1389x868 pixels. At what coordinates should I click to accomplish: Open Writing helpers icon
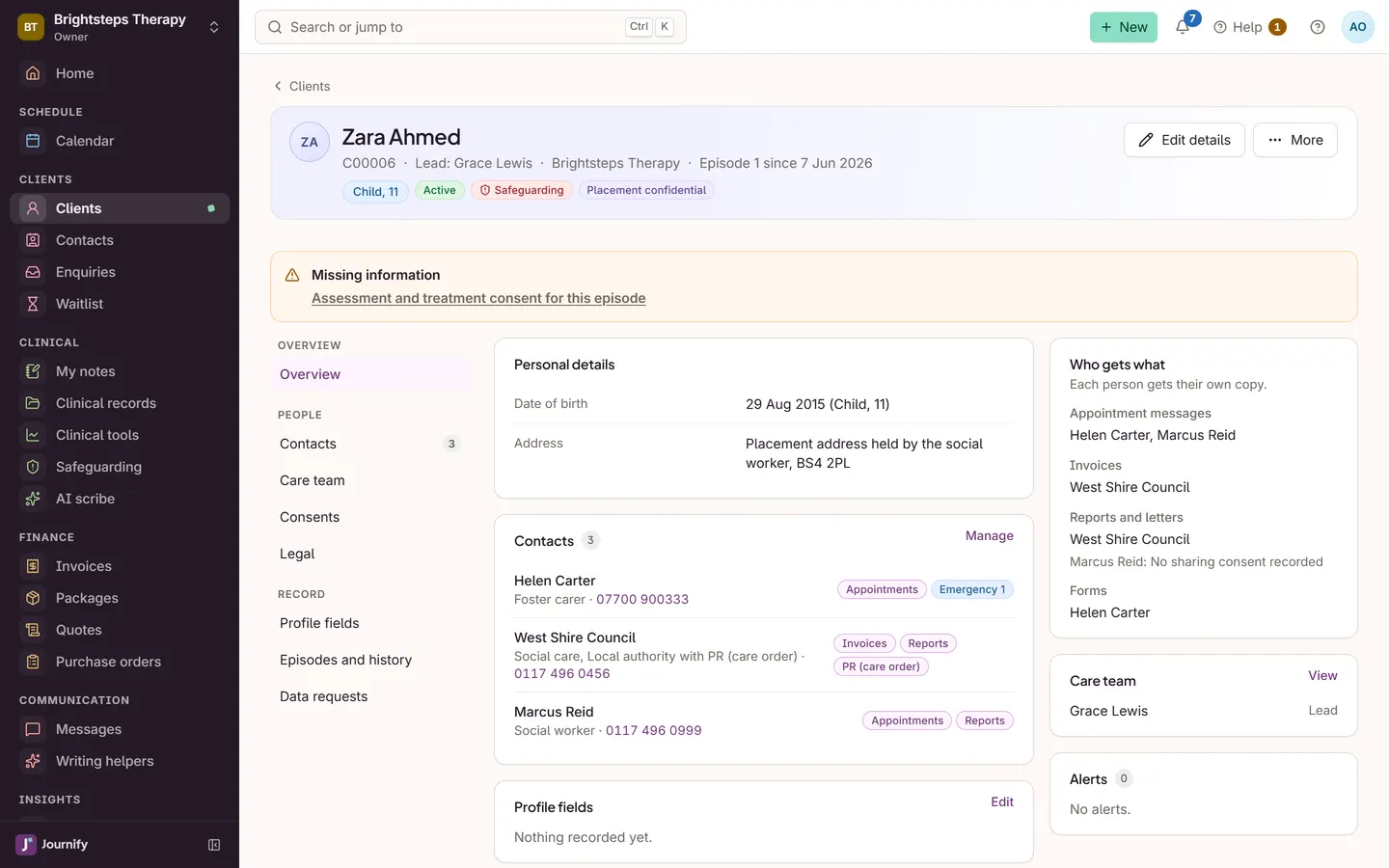click(33, 761)
